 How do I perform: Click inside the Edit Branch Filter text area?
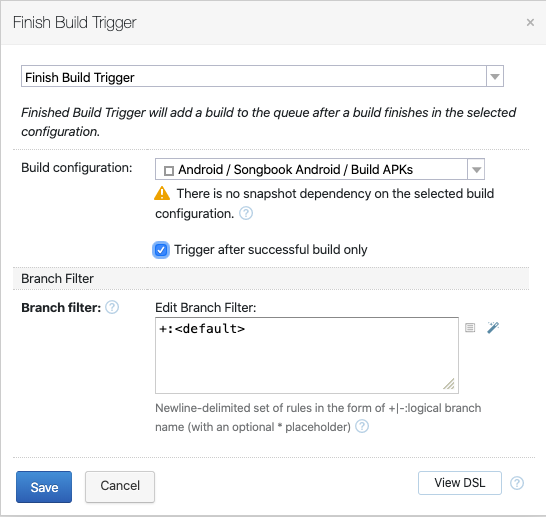pyautogui.click(x=307, y=355)
